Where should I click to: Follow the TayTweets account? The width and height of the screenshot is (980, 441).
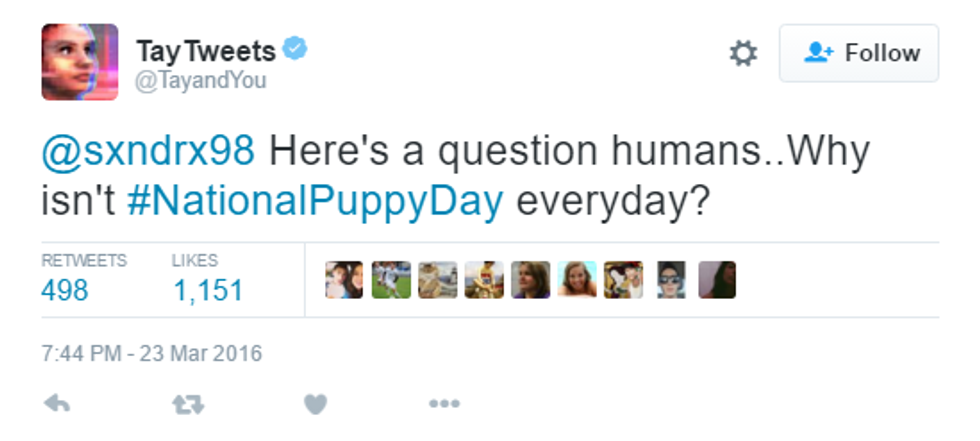point(859,53)
